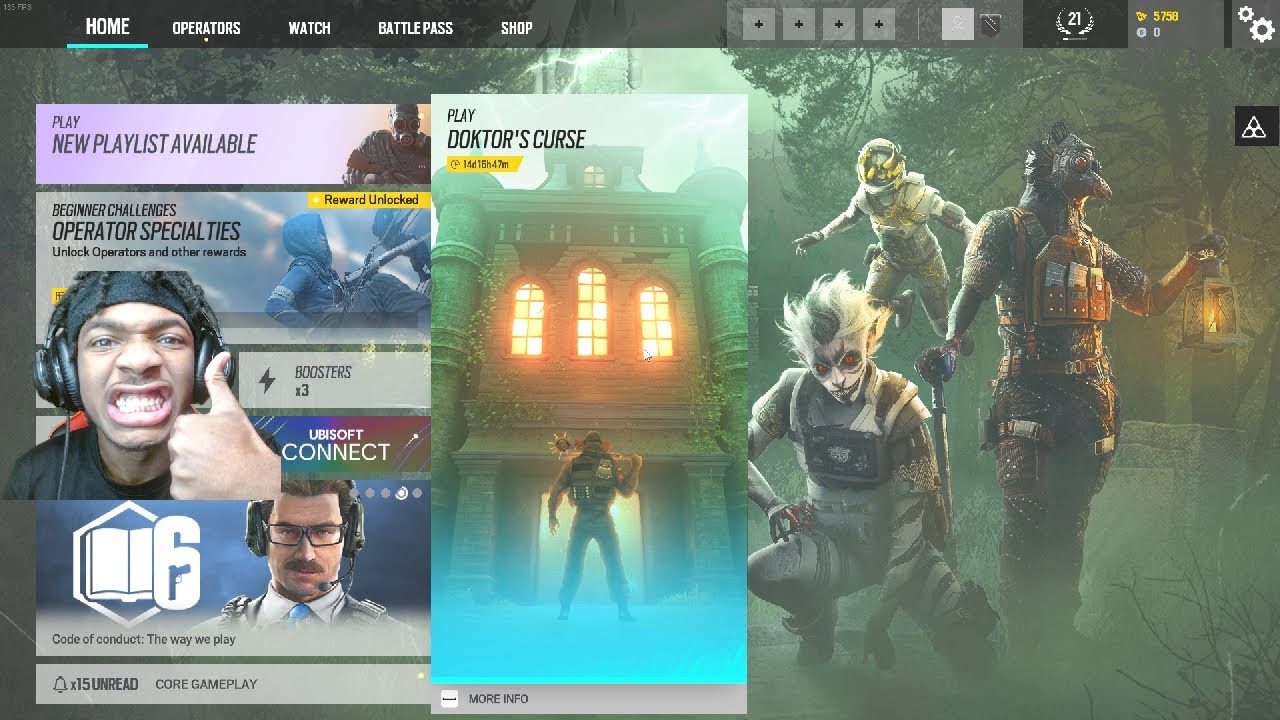
Task: Open the notification bell icon
Action: coord(60,684)
